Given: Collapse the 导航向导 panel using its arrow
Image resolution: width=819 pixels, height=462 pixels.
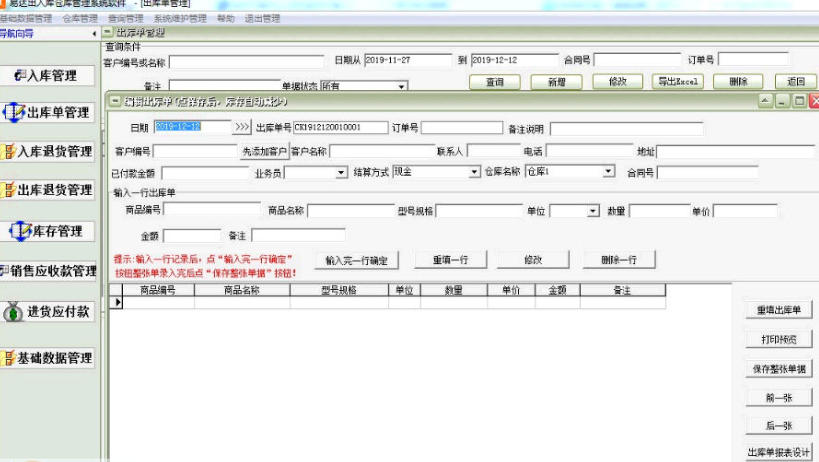Looking at the screenshot, I should click(x=94, y=34).
